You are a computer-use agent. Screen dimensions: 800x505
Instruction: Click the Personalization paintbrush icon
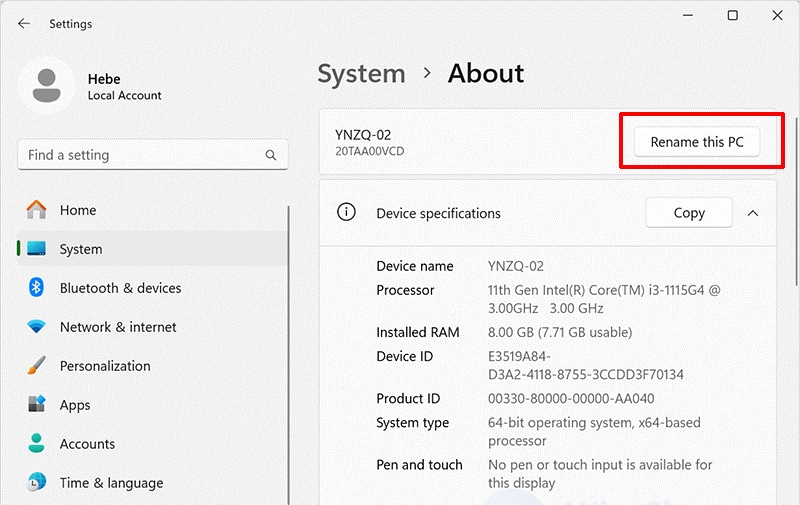36,366
